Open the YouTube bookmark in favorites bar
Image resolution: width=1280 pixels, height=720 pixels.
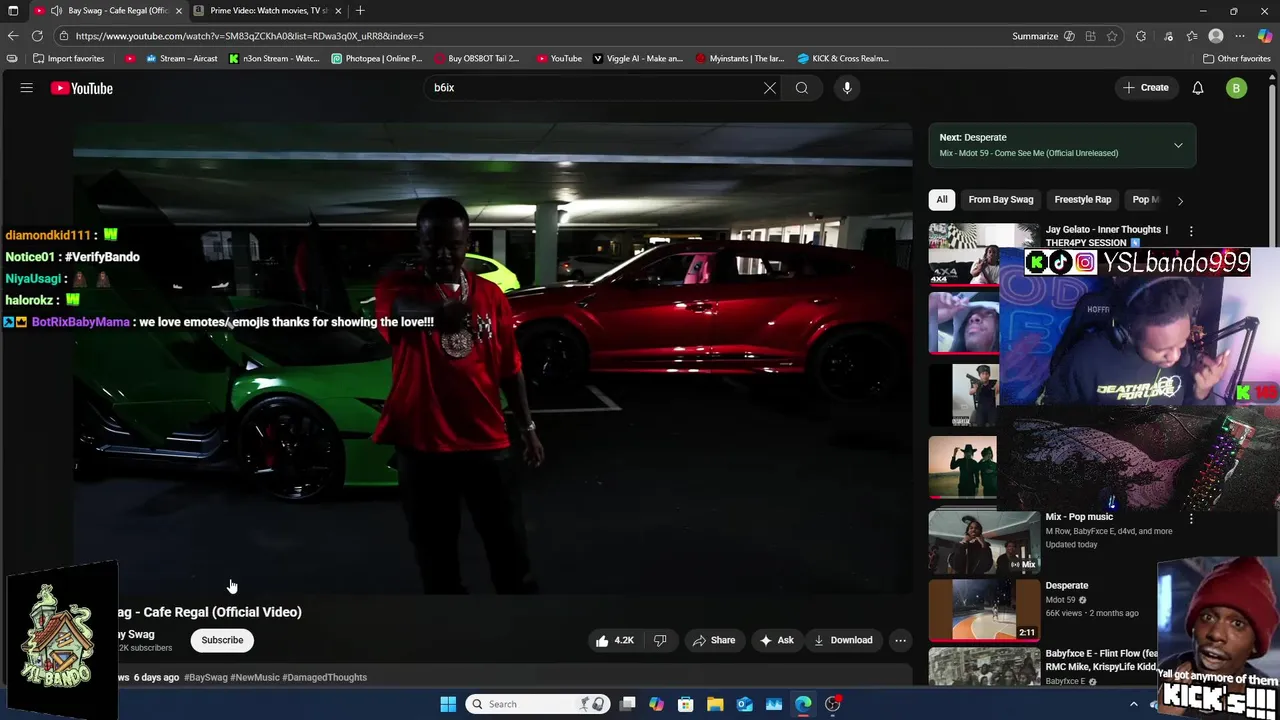[559, 58]
